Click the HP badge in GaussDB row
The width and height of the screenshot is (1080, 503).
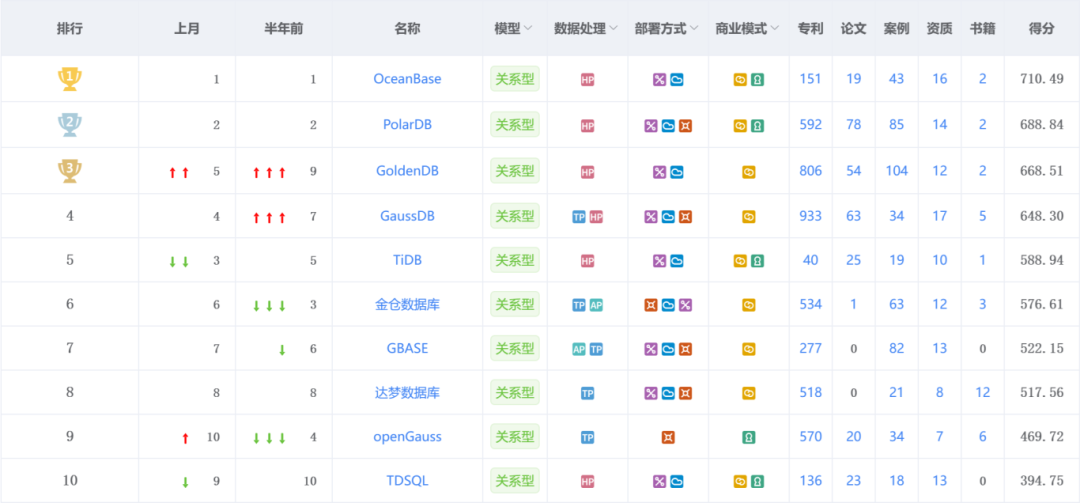[596, 217]
